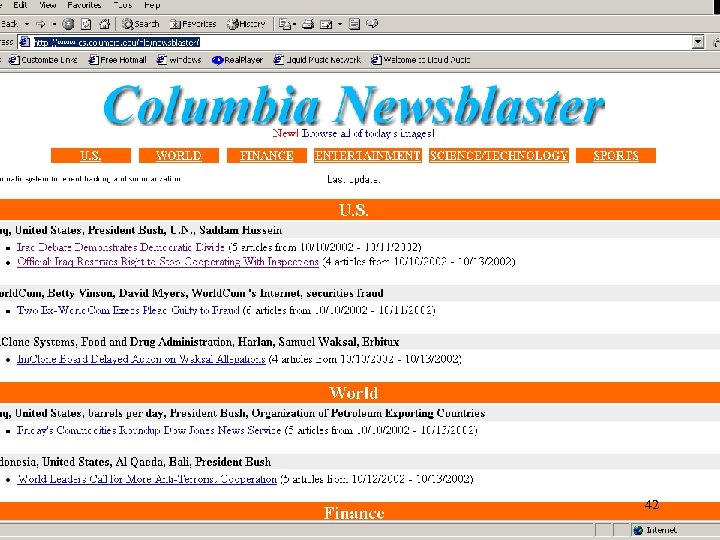Stop the page loading with Stop icon

coord(68,24)
